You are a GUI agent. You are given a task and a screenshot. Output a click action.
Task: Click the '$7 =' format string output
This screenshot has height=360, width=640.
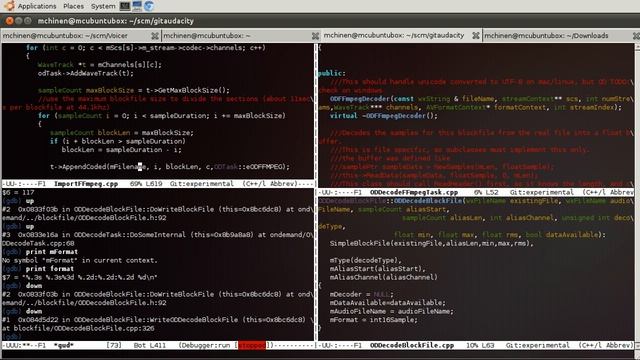(x=80, y=277)
